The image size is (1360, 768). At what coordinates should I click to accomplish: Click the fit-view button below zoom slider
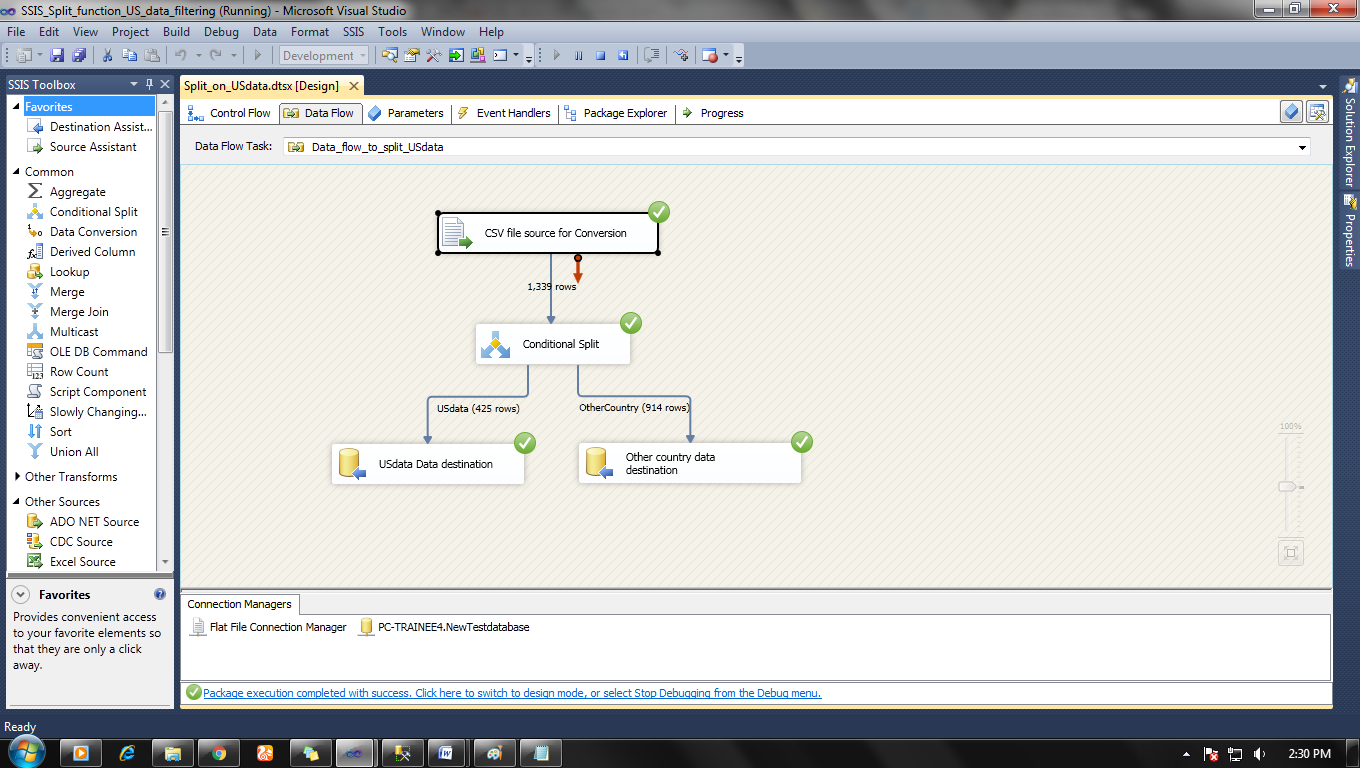click(x=1291, y=552)
